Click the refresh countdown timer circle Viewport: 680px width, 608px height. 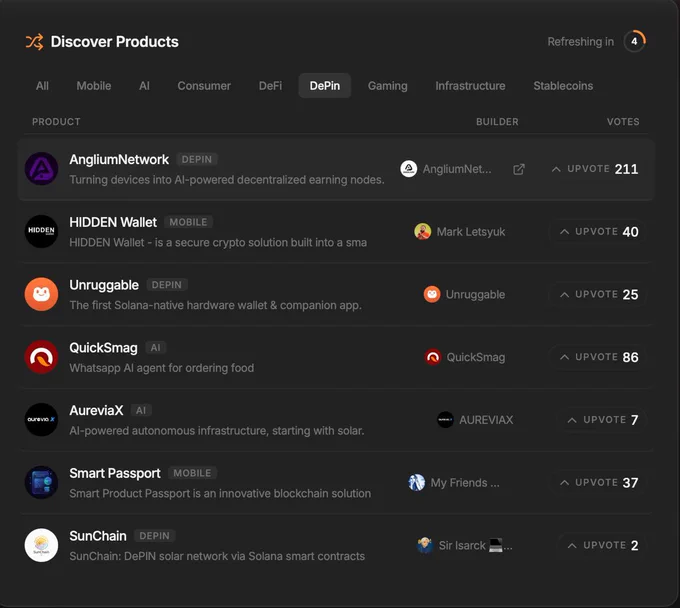tap(634, 41)
